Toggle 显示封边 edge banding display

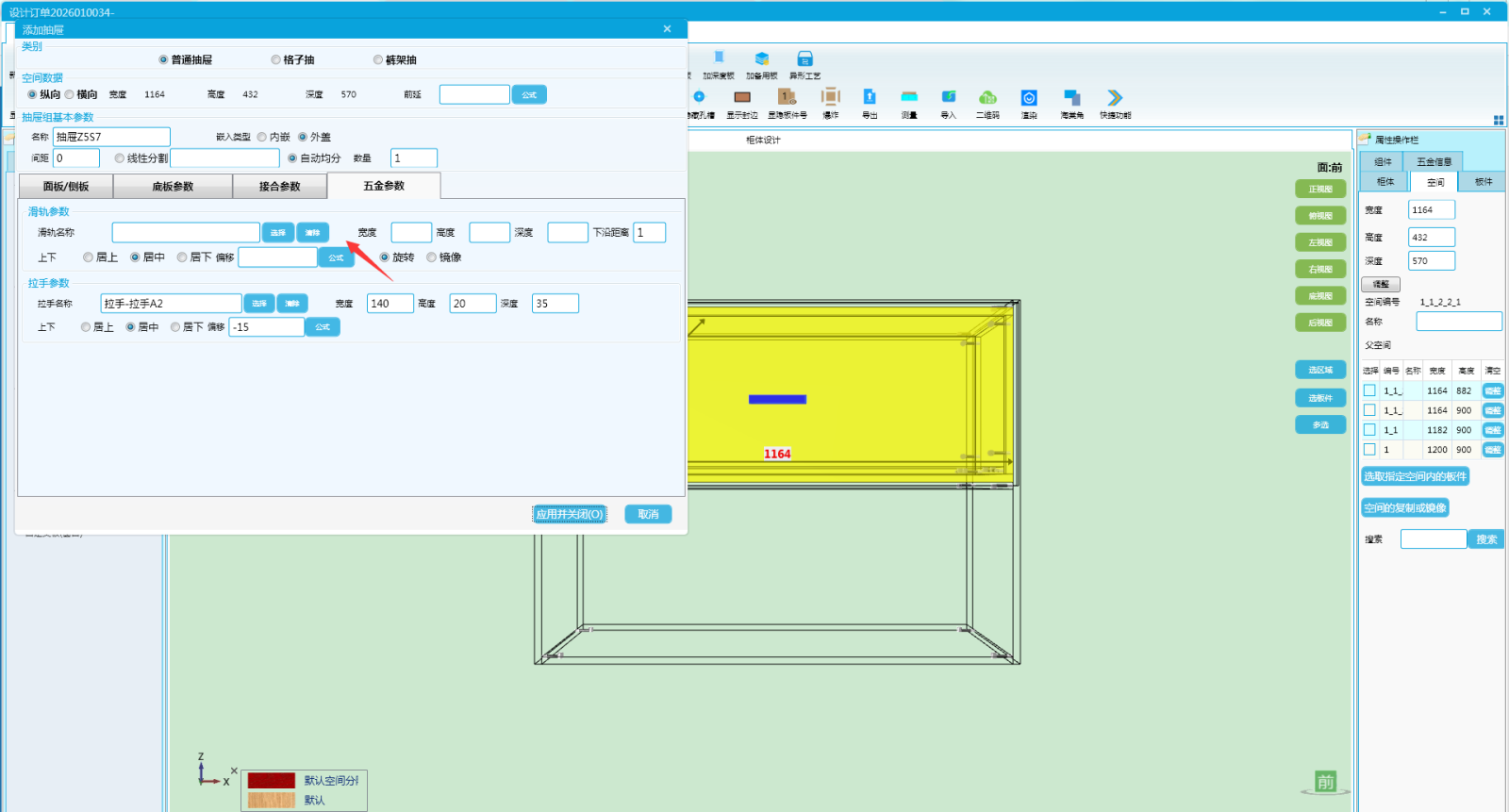pyautogui.click(x=742, y=98)
